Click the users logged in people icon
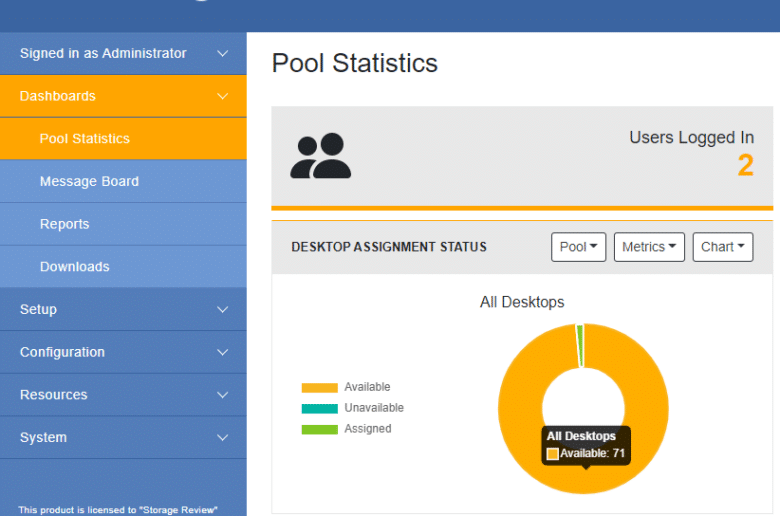This screenshot has width=780, height=516. 320,156
